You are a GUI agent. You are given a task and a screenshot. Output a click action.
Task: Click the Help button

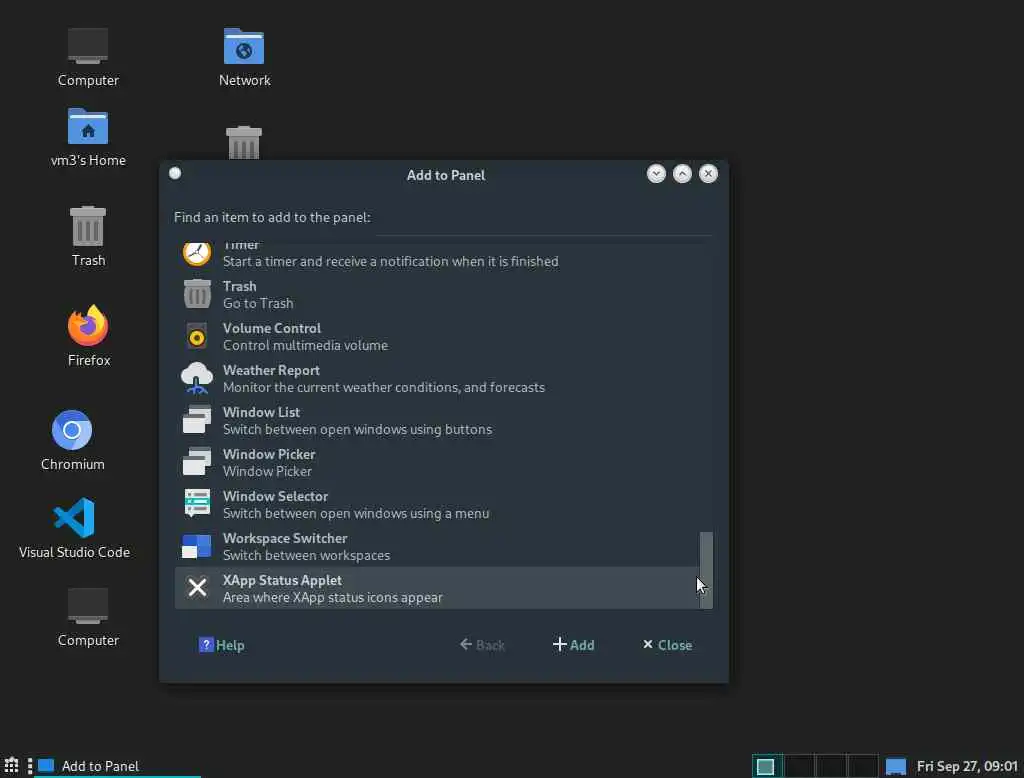[x=221, y=645]
